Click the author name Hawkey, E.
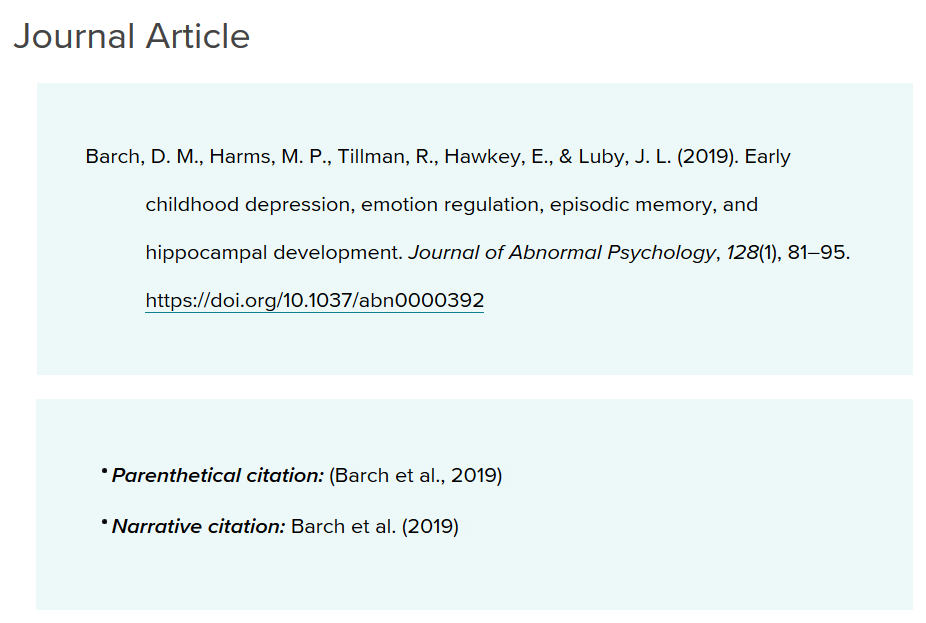The image size is (926, 623). pos(497,156)
